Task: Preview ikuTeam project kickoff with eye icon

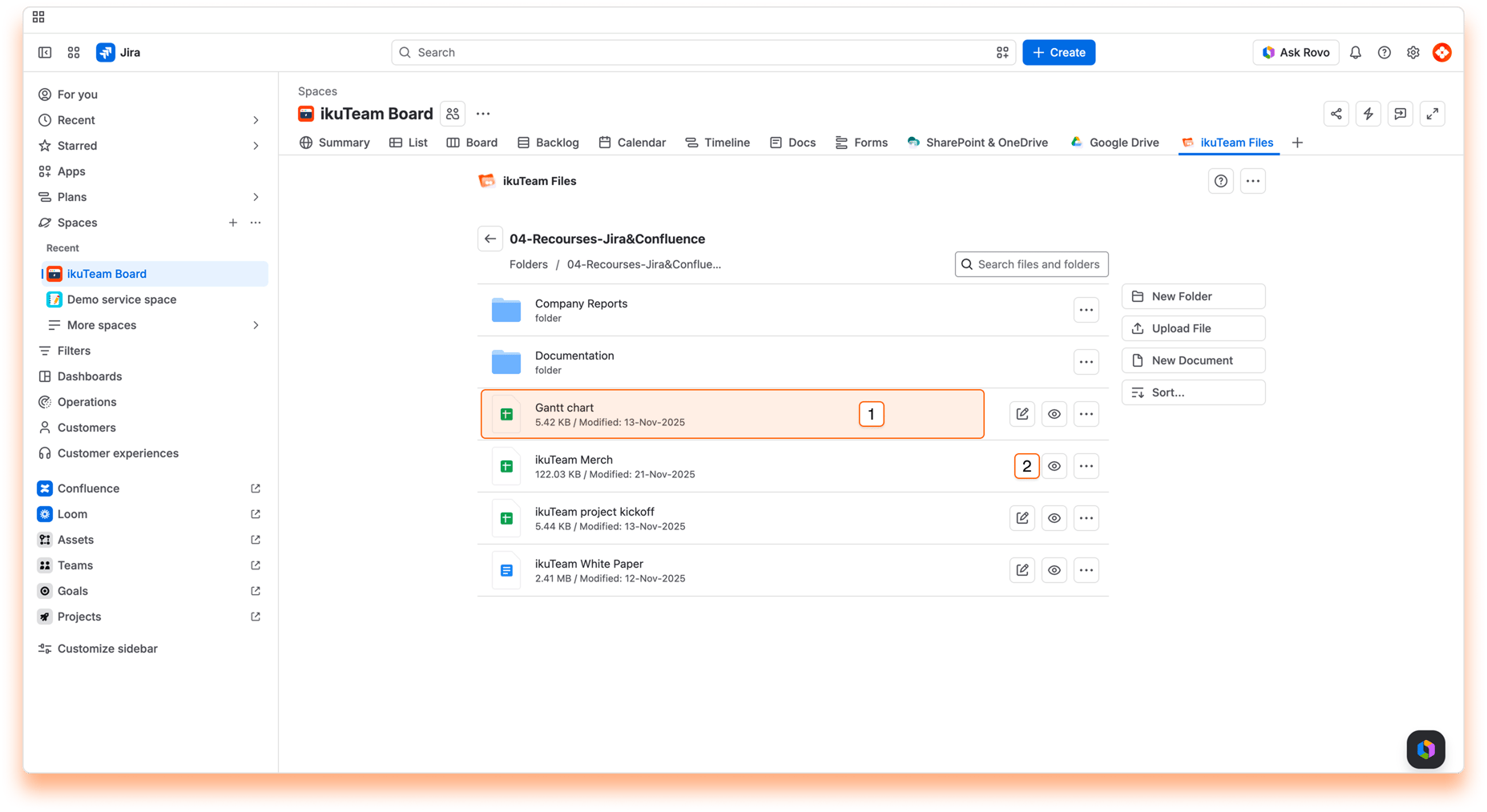Action: coord(1054,518)
